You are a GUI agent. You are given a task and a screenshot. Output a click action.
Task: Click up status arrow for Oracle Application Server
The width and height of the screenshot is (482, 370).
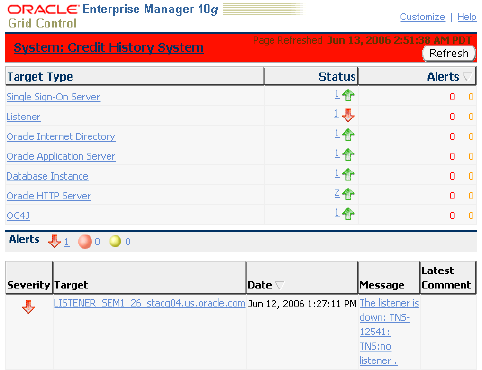(348, 154)
